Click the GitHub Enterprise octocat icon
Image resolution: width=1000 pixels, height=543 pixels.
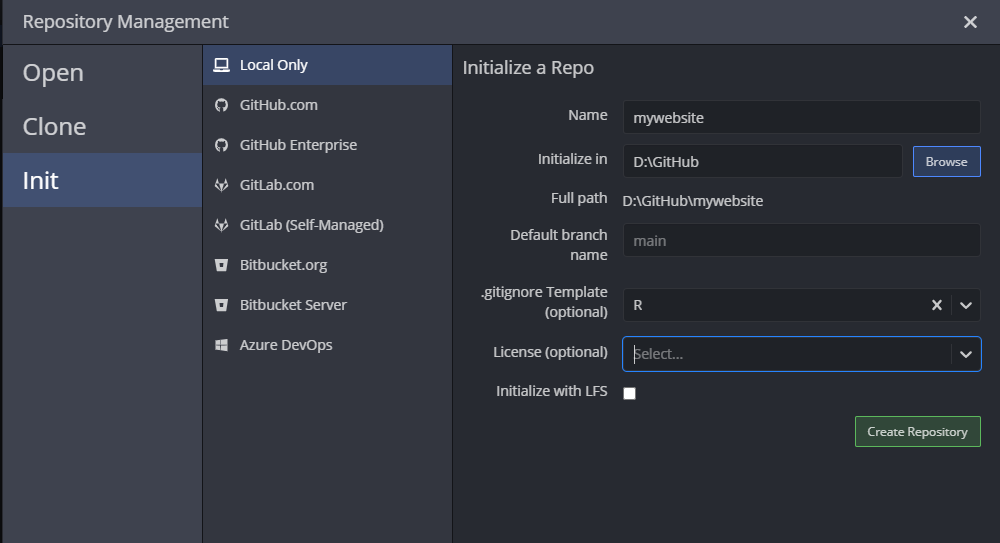point(221,145)
